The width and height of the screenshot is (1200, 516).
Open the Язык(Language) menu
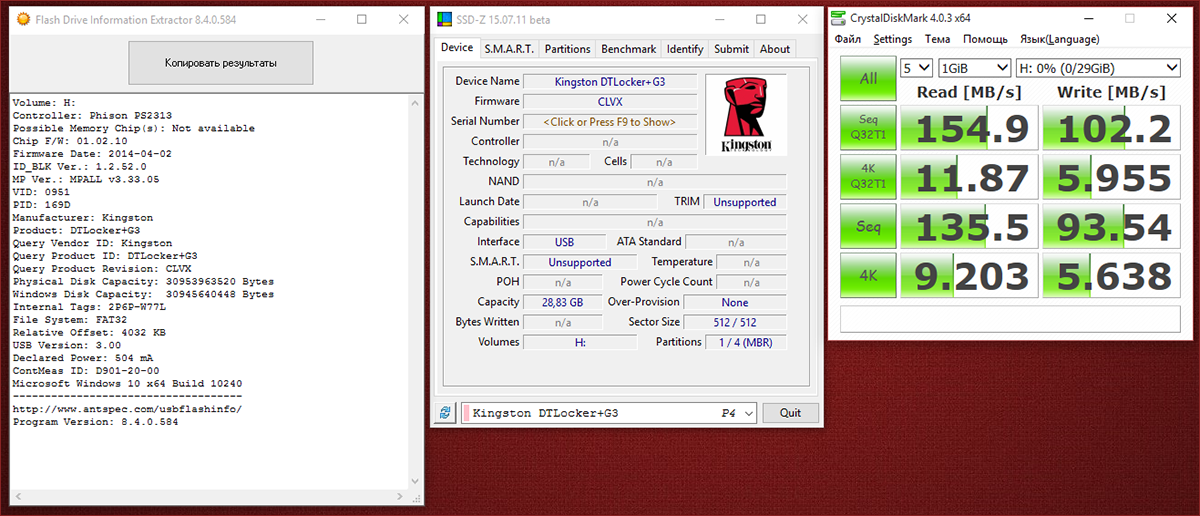coord(1059,39)
